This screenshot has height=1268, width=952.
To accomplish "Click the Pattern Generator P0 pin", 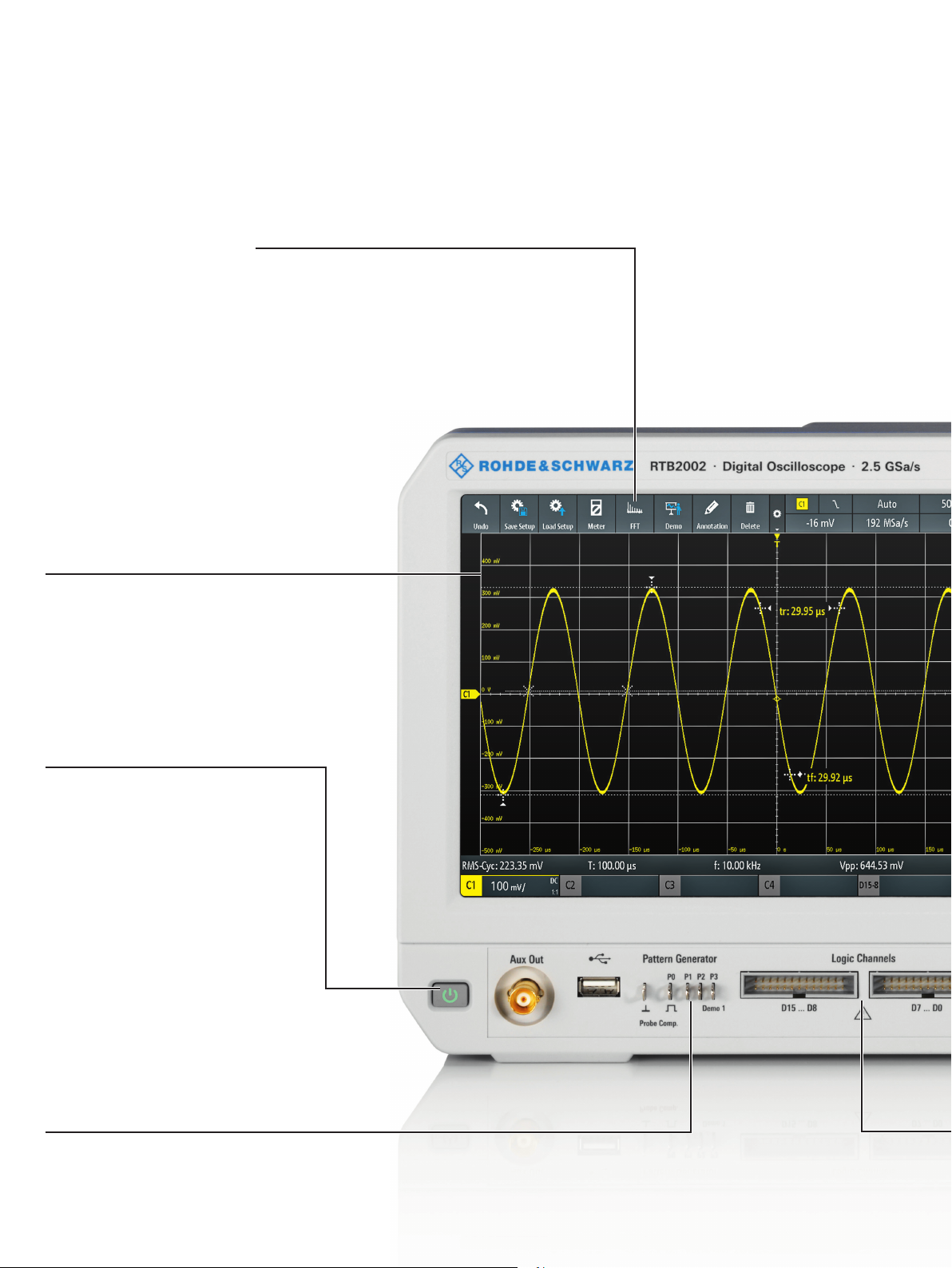I will pos(671,991).
